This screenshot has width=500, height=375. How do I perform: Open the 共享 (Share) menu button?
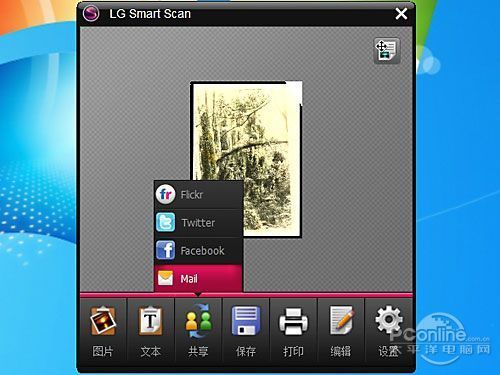pos(198,330)
